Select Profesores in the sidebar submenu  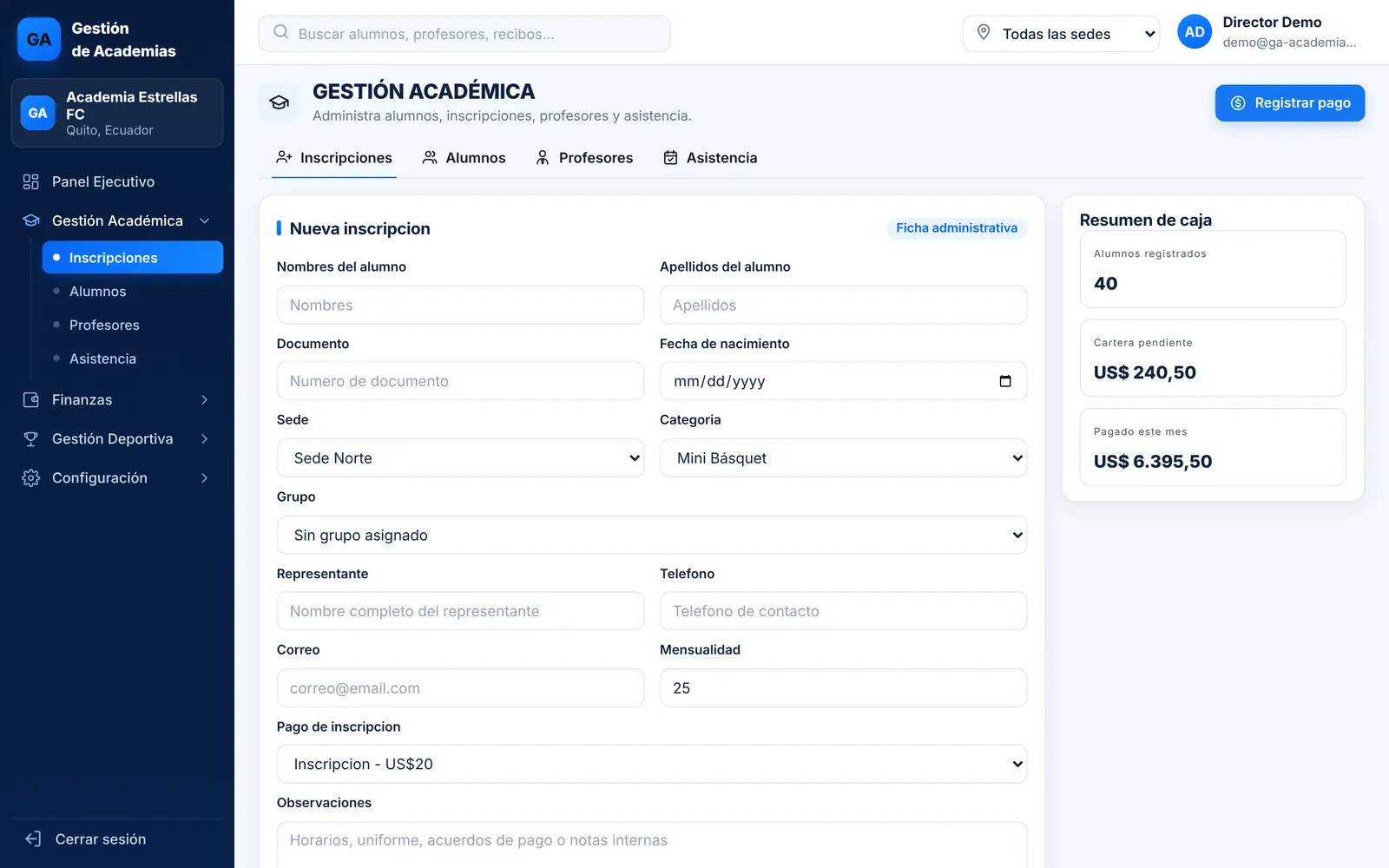click(133, 325)
